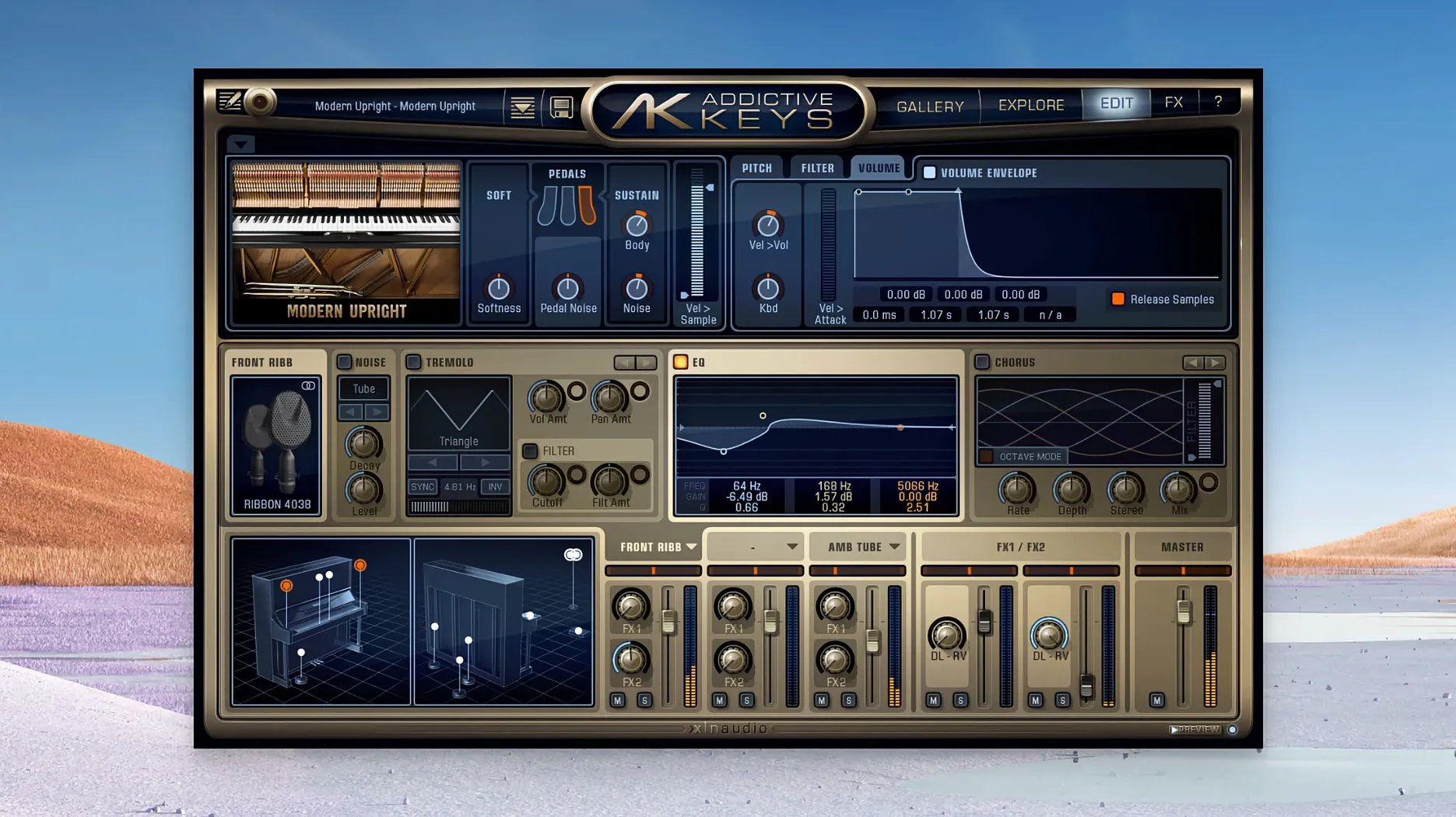Image resolution: width=1456 pixels, height=817 pixels.
Task: Click the stereo link icon on Ribbon mic
Action: 308,386
